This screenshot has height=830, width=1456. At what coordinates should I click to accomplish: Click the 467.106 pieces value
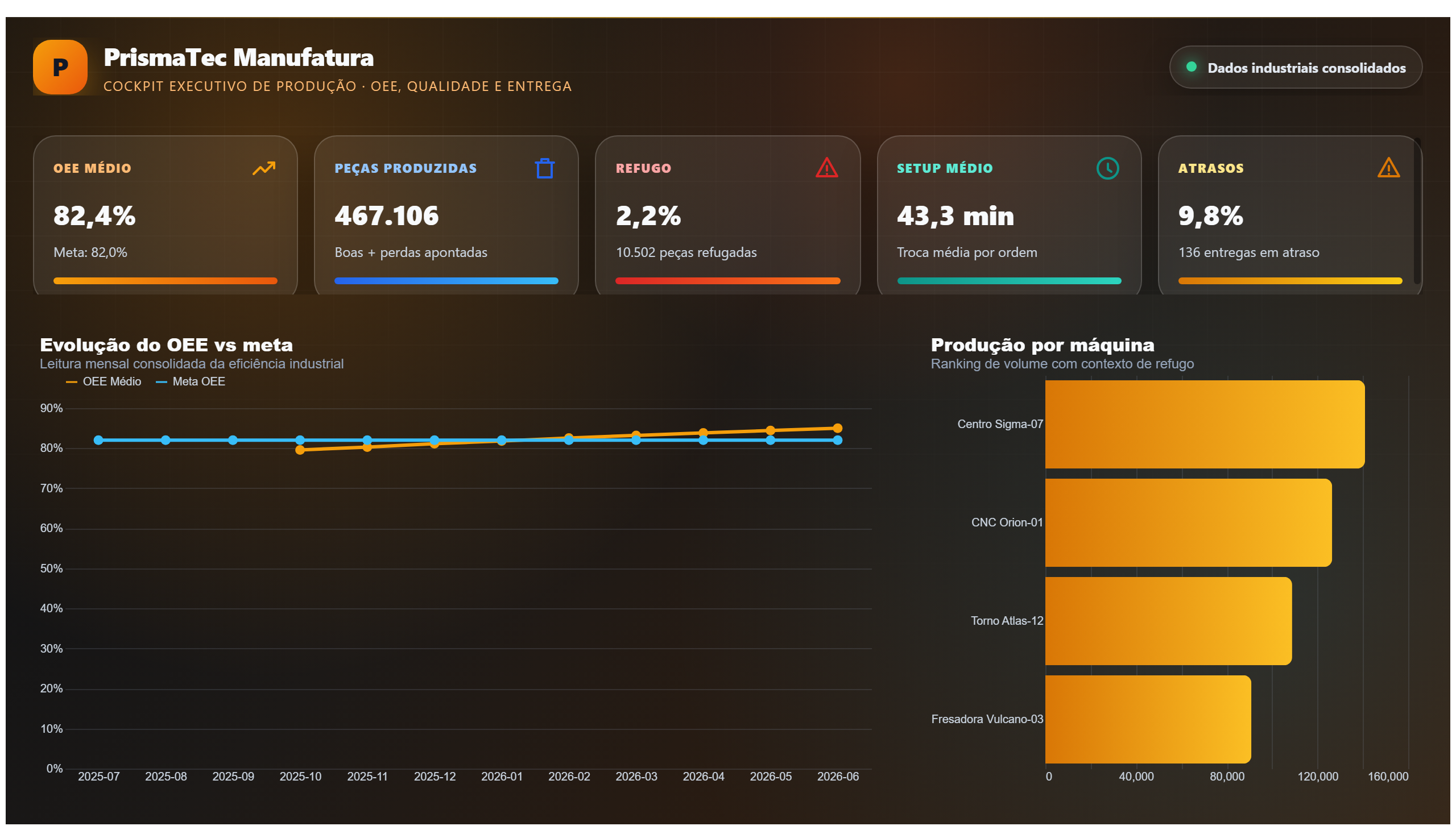tap(387, 216)
